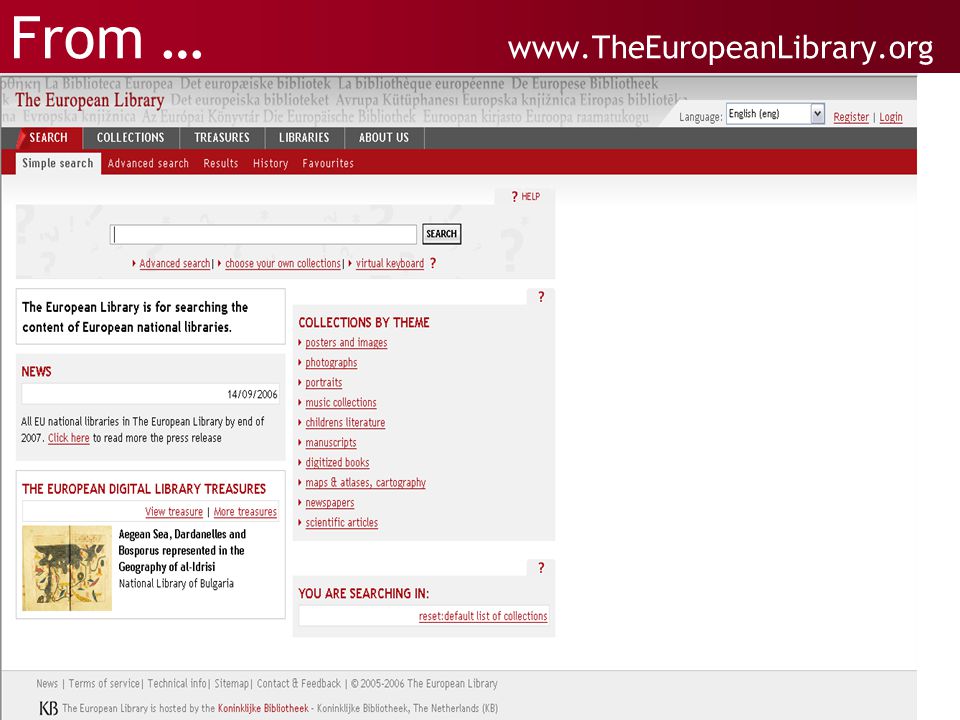This screenshot has width=960, height=720.
Task: Click the Register link
Action: pos(851,117)
